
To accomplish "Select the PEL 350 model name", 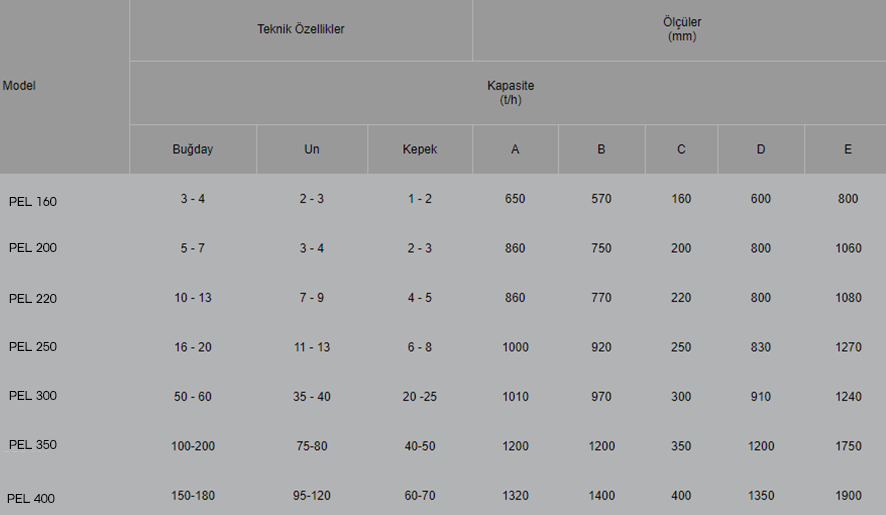I will pos(33,445).
